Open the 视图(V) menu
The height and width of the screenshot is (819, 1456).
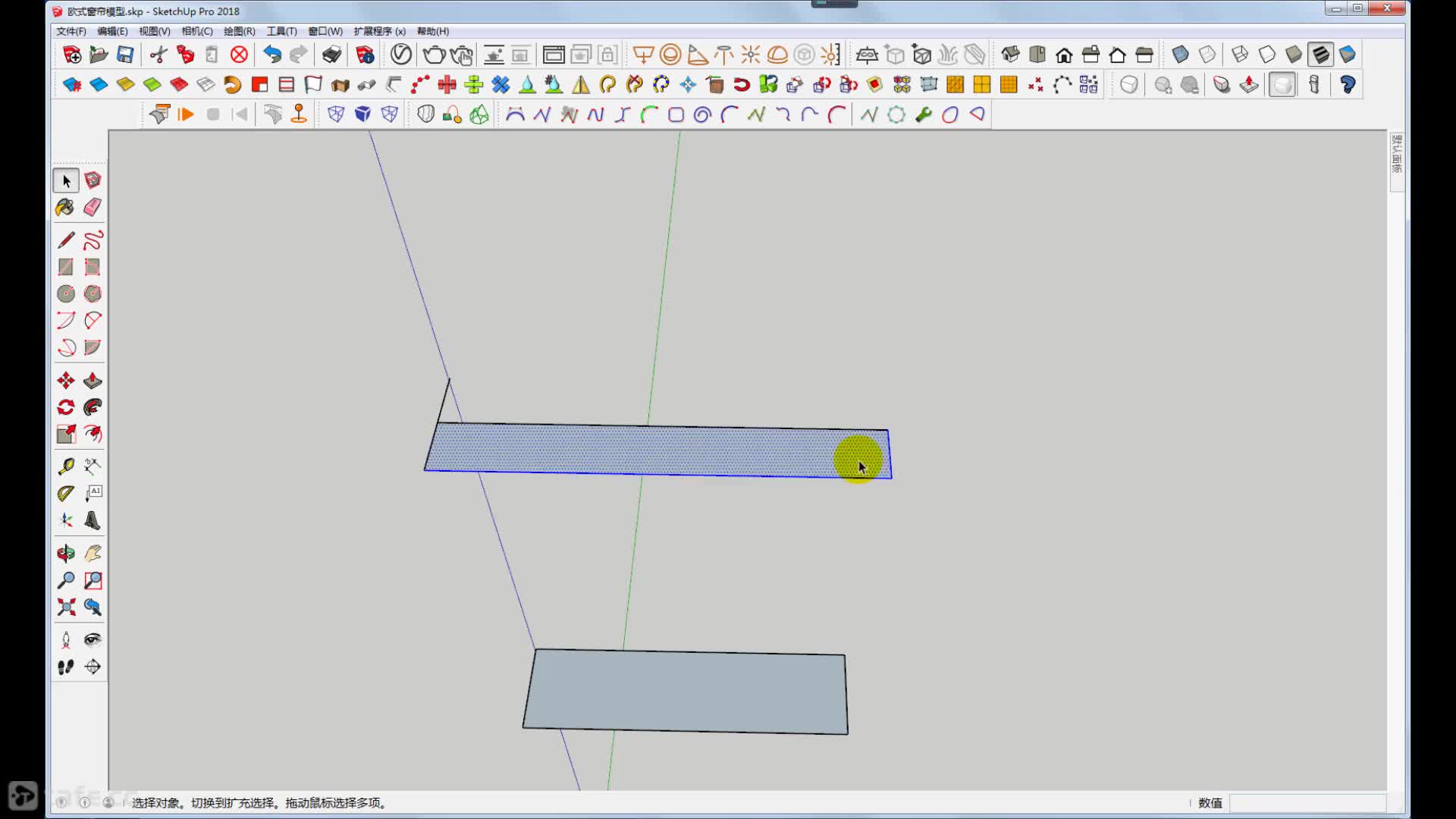pos(154,31)
